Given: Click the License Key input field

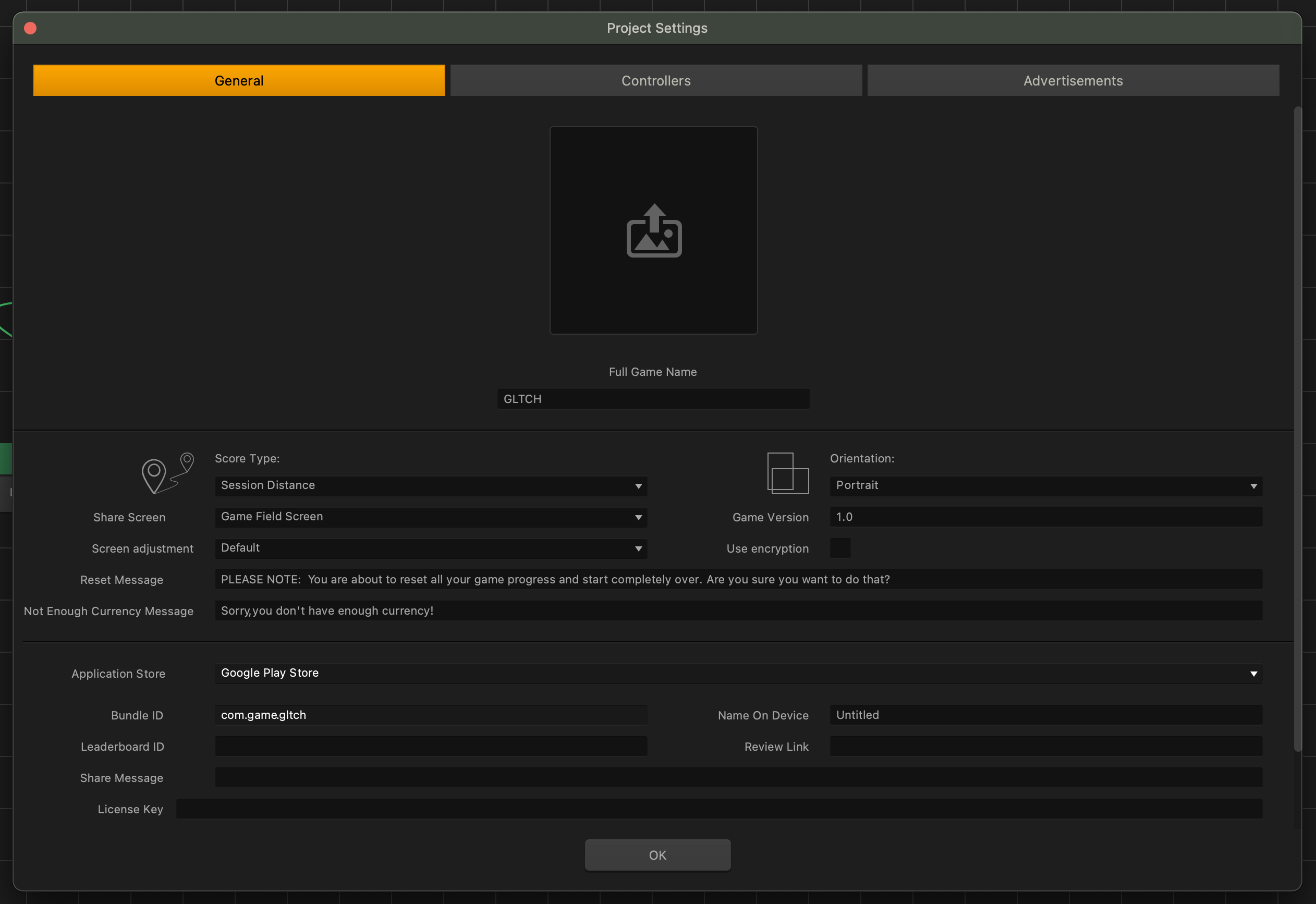Looking at the screenshot, I should tap(718, 809).
